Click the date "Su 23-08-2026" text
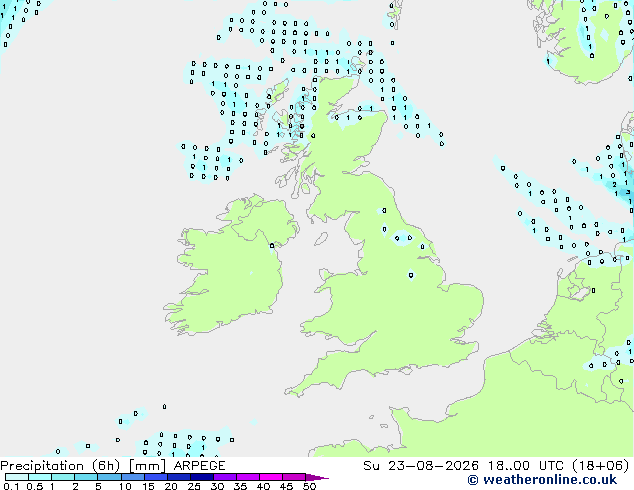Screen dimensions: 634x490 coord(421,466)
